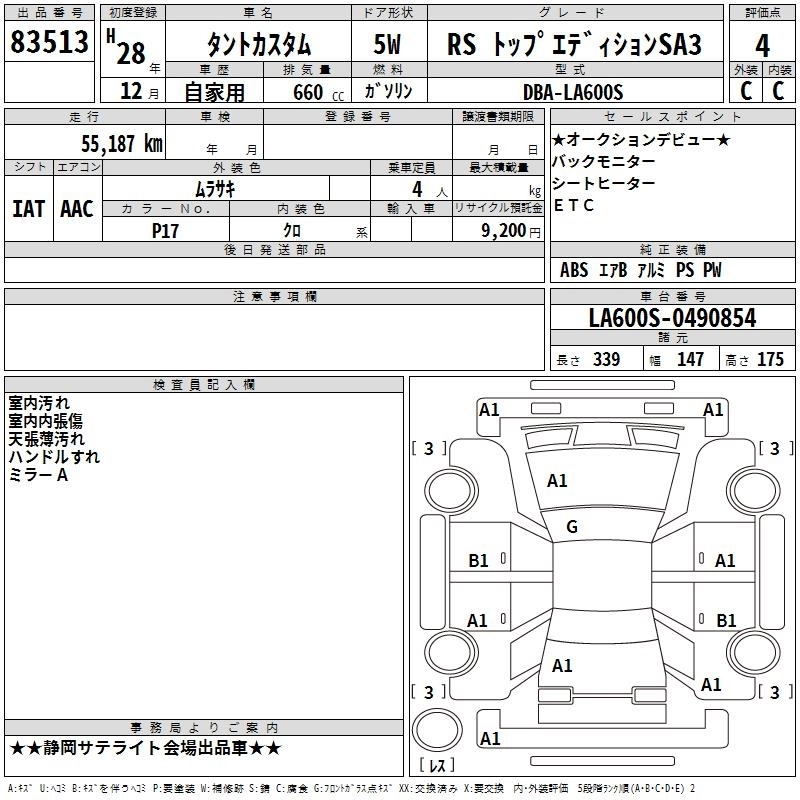Click the A1 mark on the hood
The image size is (800, 800).
coord(557,481)
